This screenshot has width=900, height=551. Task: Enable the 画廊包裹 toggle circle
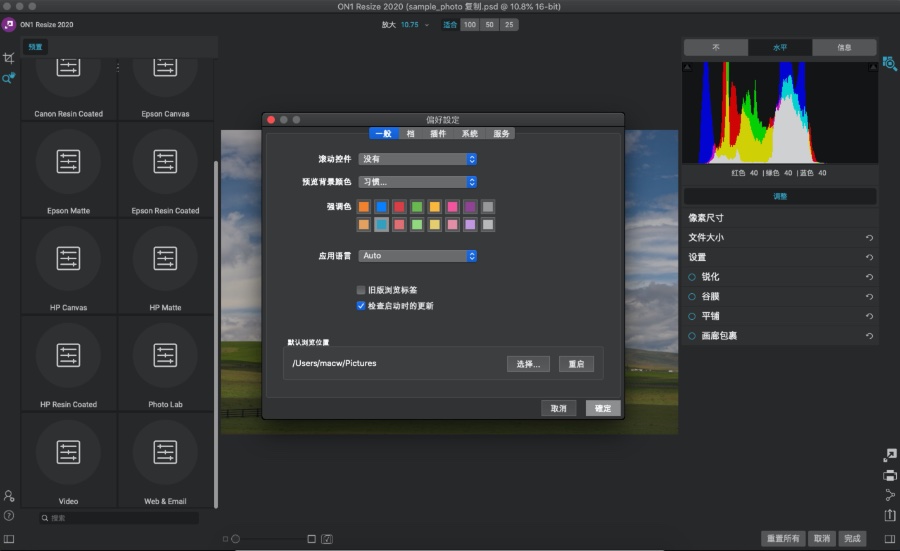click(692, 336)
